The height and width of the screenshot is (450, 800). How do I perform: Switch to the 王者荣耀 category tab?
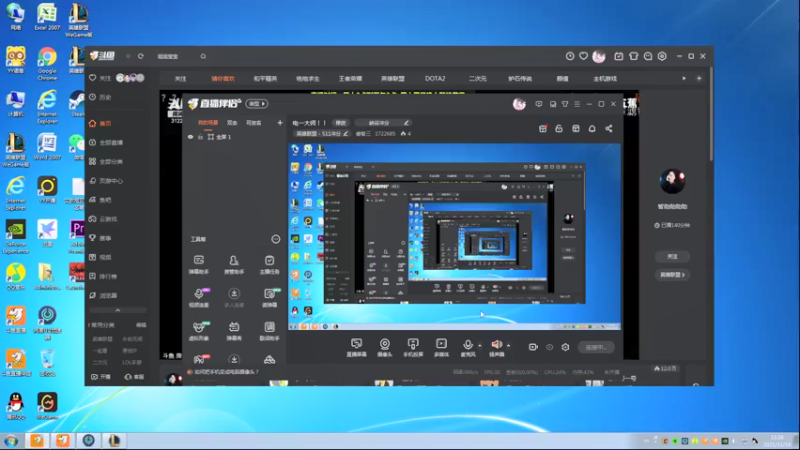(350, 79)
